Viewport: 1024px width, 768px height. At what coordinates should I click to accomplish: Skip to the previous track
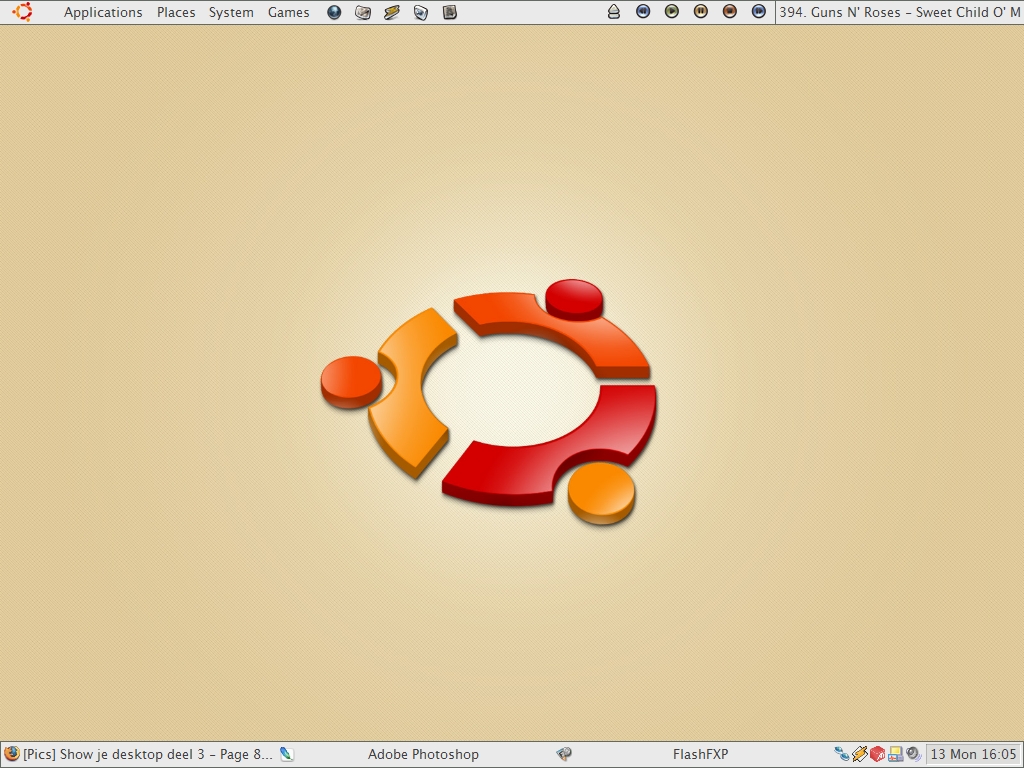coord(643,11)
